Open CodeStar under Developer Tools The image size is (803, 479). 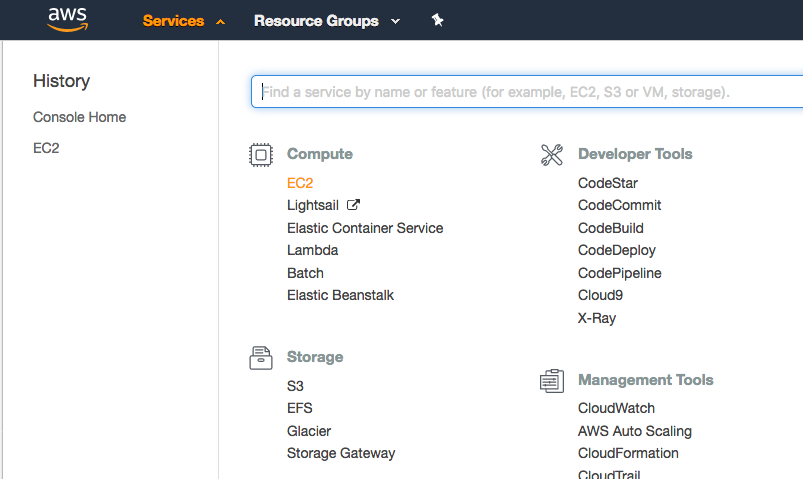click(608, 183)
